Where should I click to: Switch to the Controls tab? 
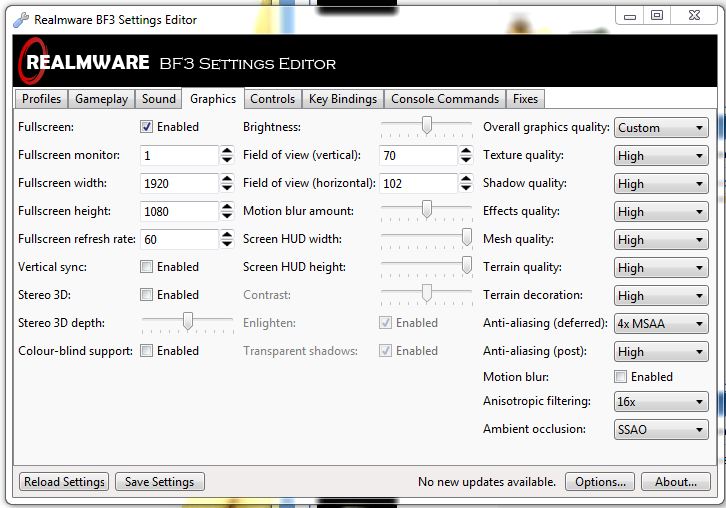pyautogui.click(x=273, y=99)
